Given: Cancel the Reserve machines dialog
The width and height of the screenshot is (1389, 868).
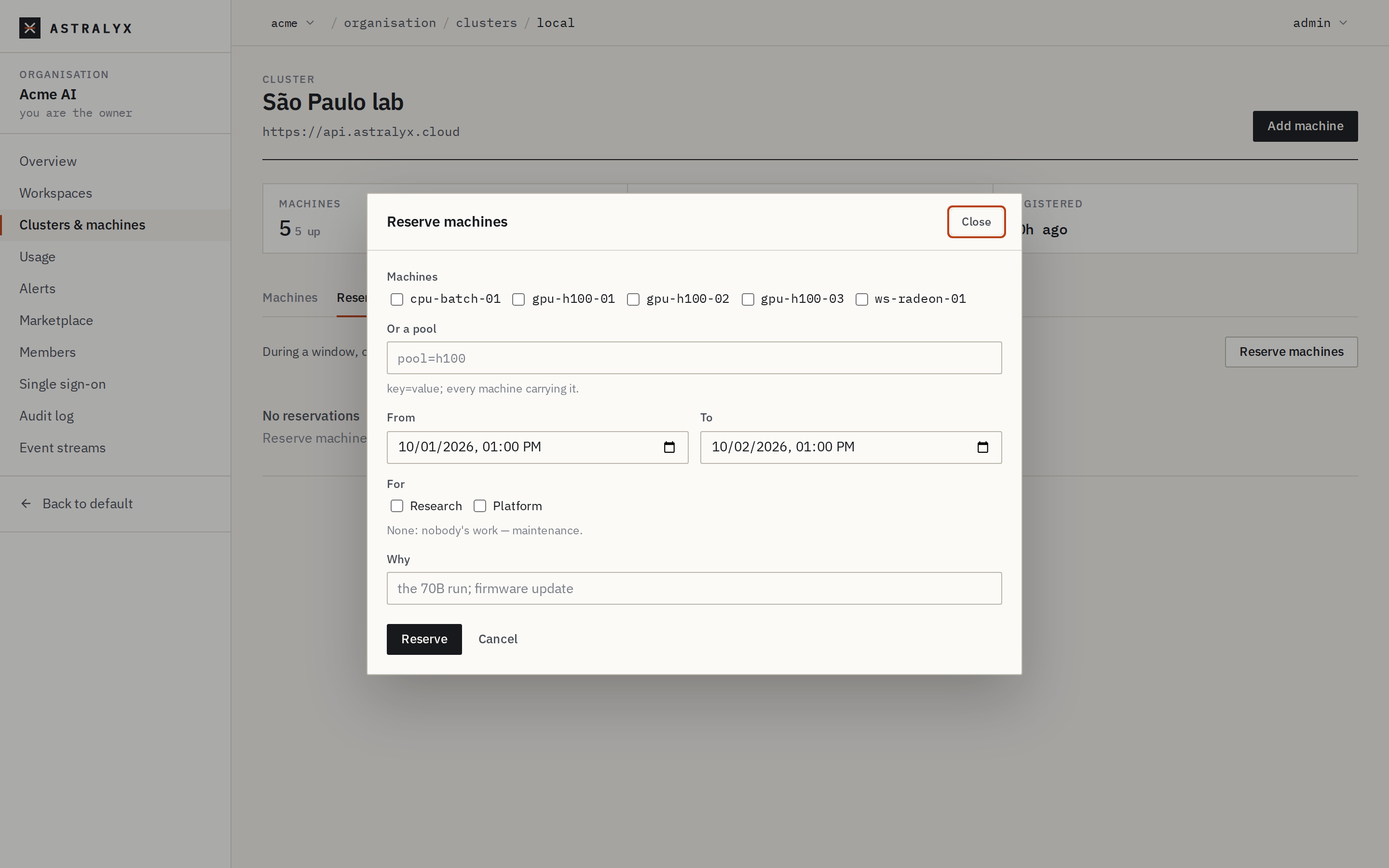Looking at the screenshot, I should point(498,639).
